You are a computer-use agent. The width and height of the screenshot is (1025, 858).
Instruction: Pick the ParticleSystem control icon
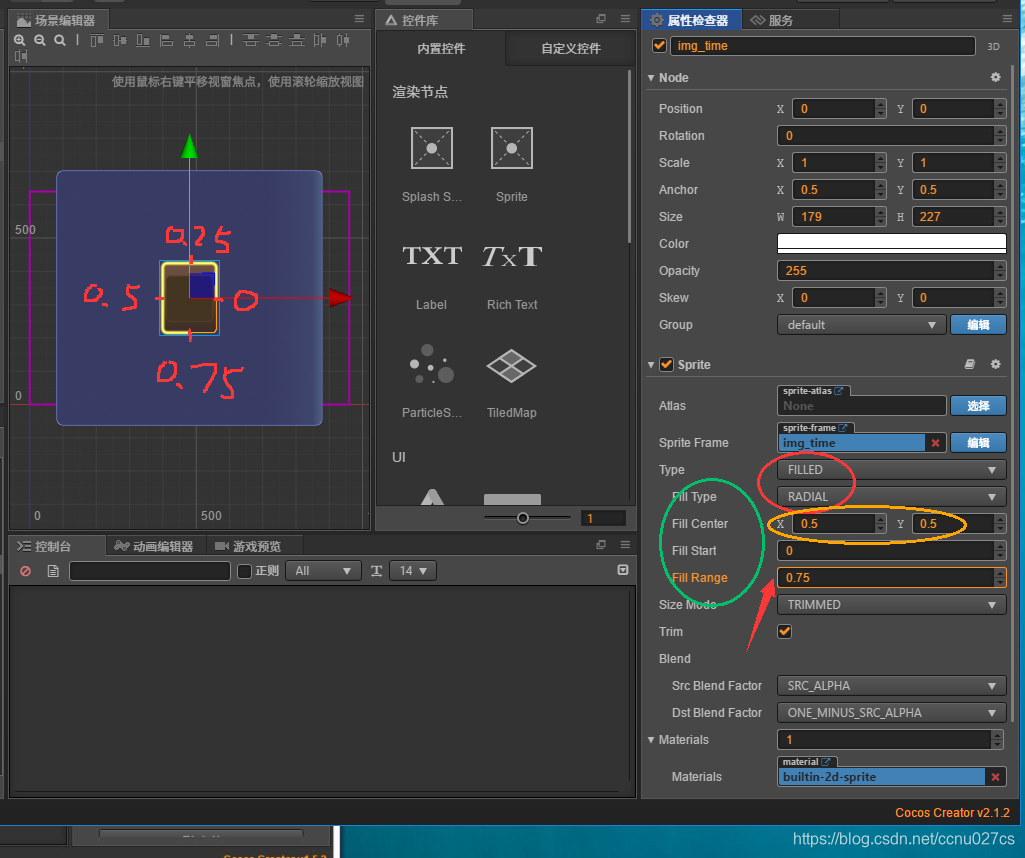431,364
